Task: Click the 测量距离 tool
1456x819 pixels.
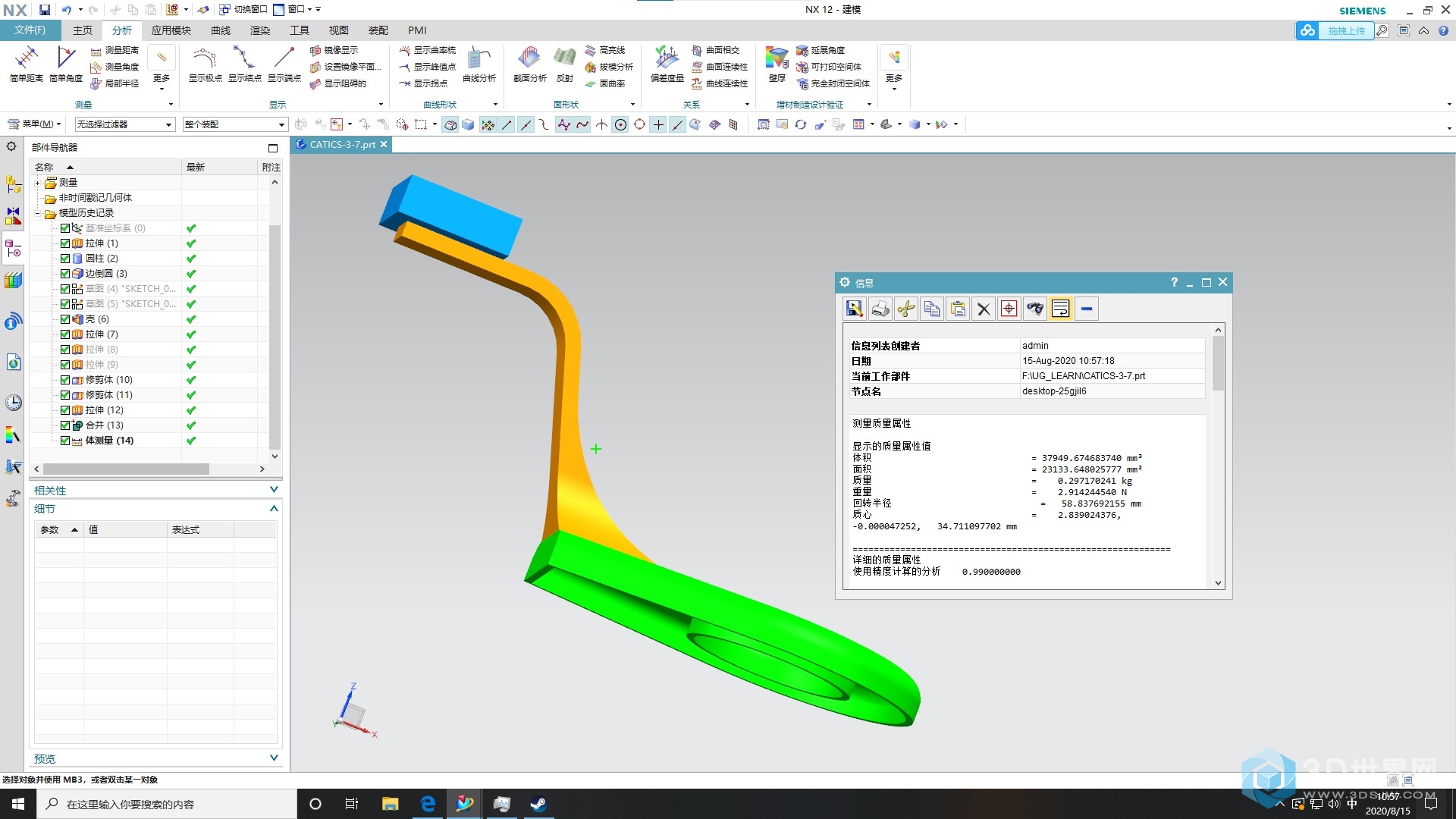Action: point(115,50)
